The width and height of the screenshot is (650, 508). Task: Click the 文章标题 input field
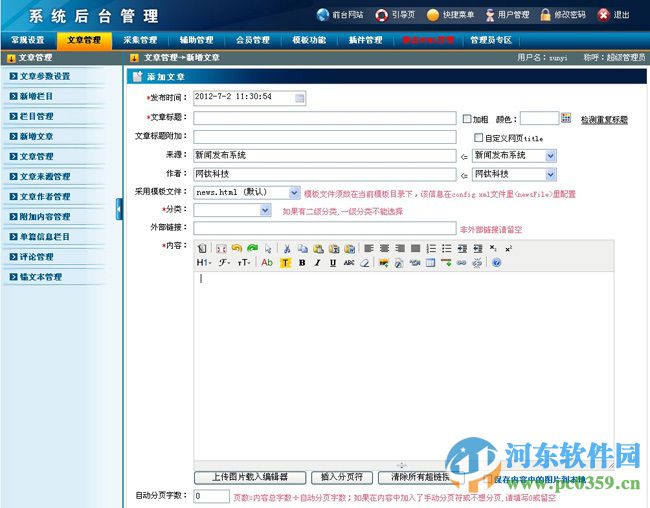click(325, 118)
